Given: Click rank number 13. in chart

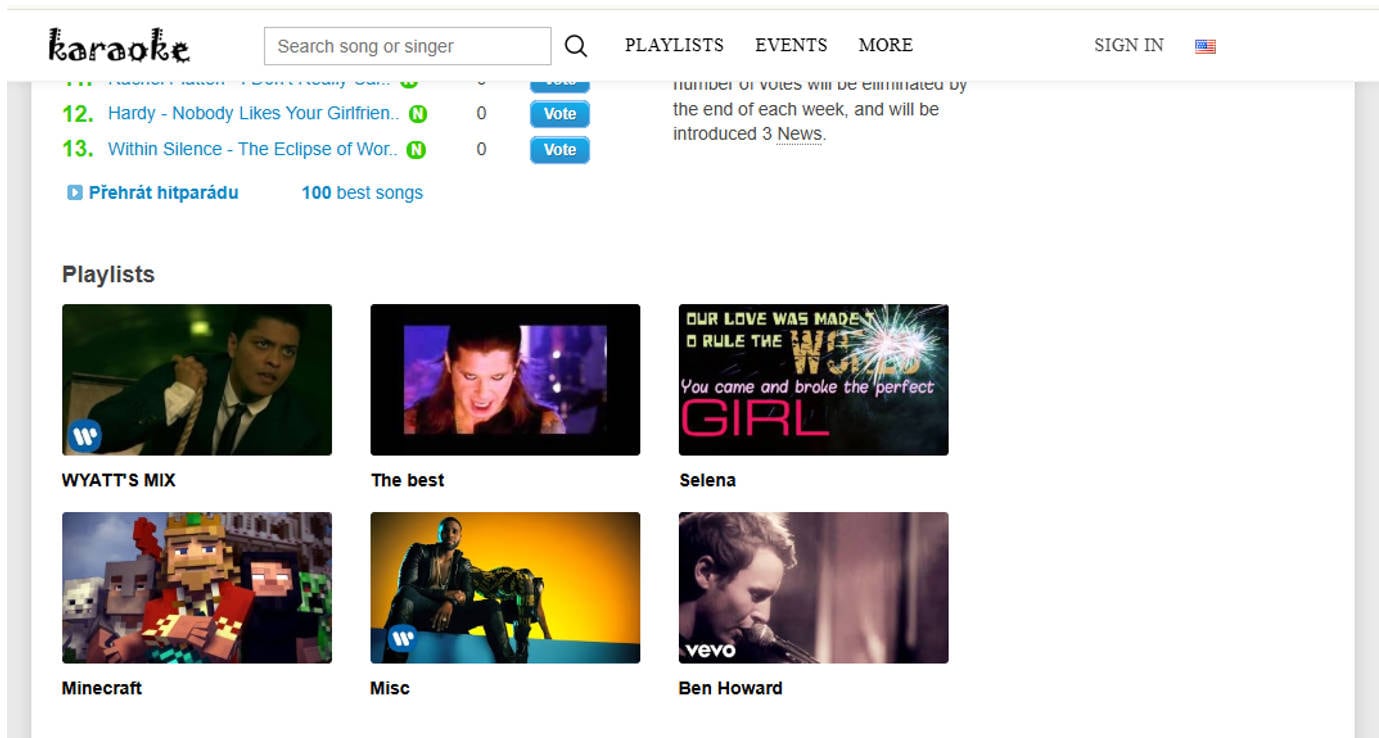Looking at the screenshot, I should [x=78, y=150].
